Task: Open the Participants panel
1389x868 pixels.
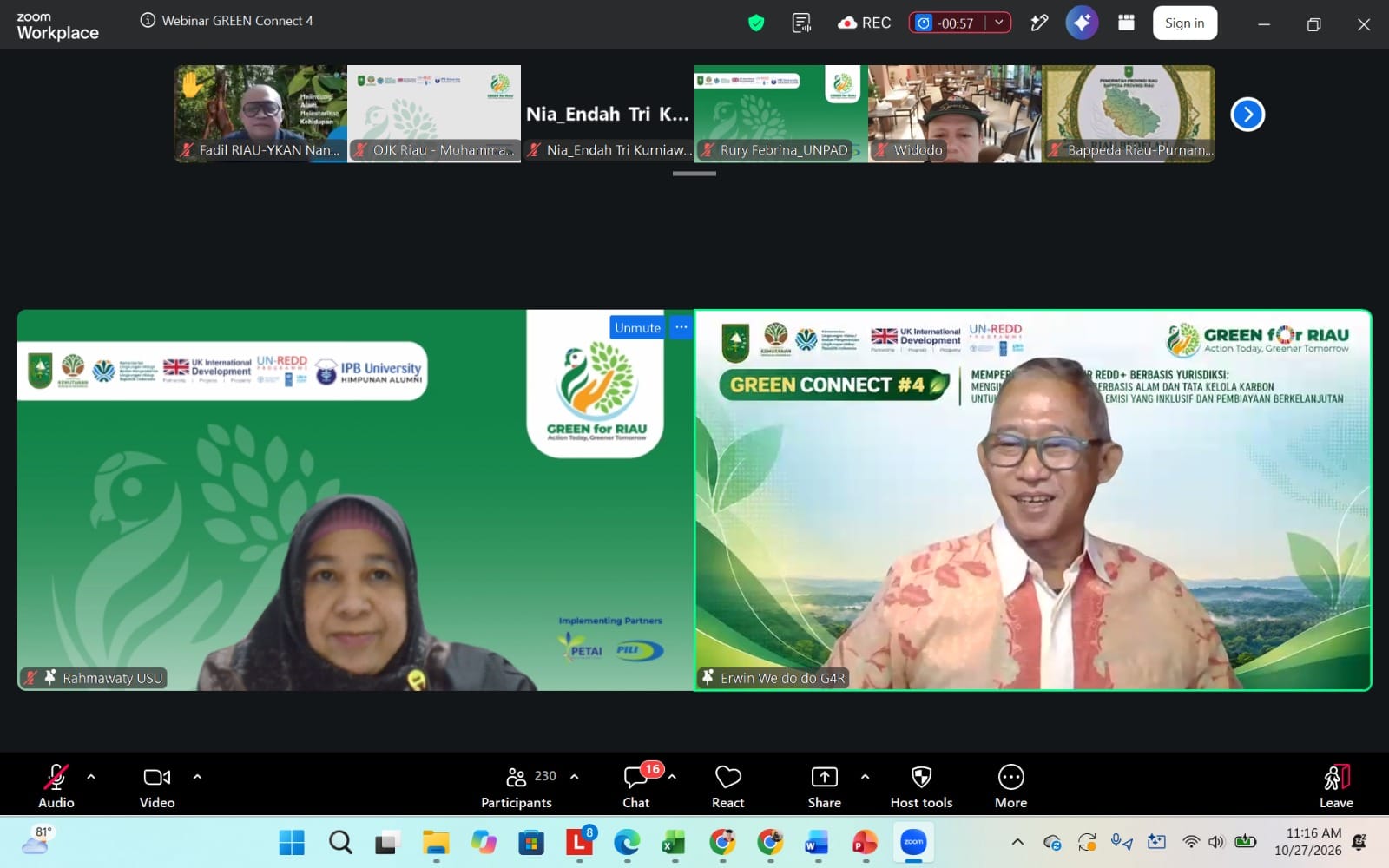Action: click(x=517, y=786)
